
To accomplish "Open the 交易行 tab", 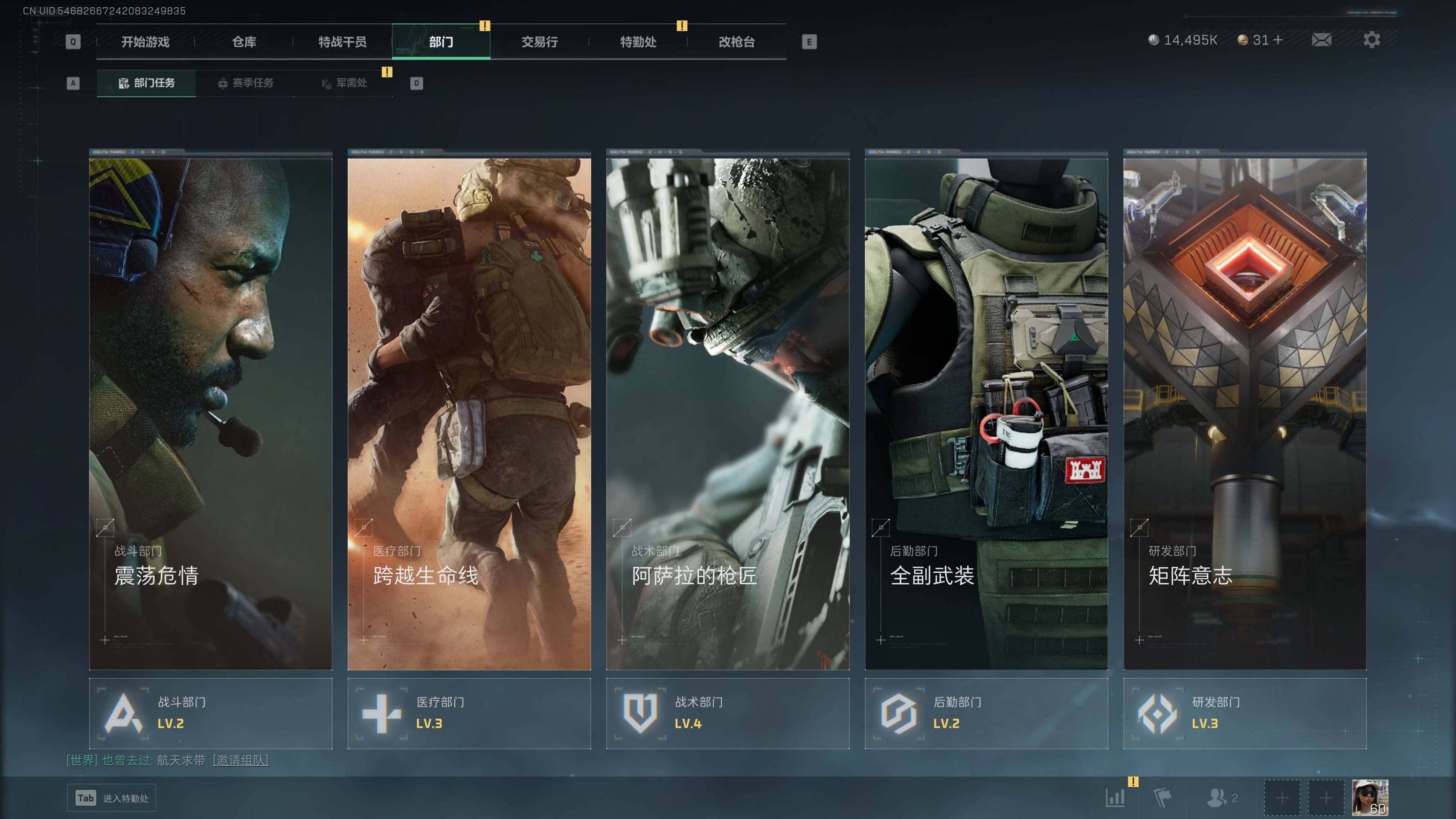I will pyautogui.click(x=539, y=42).
